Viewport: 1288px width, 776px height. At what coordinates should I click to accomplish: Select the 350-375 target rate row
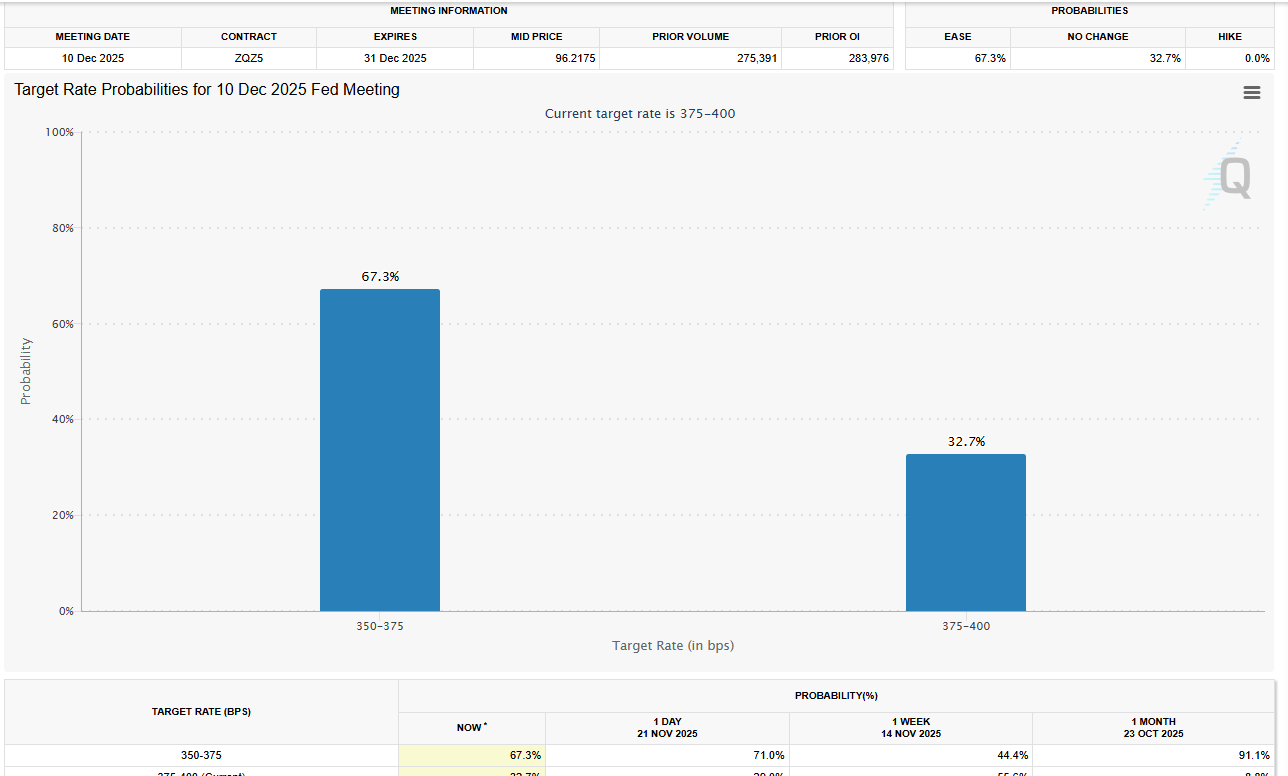click(x=201, y=755)
